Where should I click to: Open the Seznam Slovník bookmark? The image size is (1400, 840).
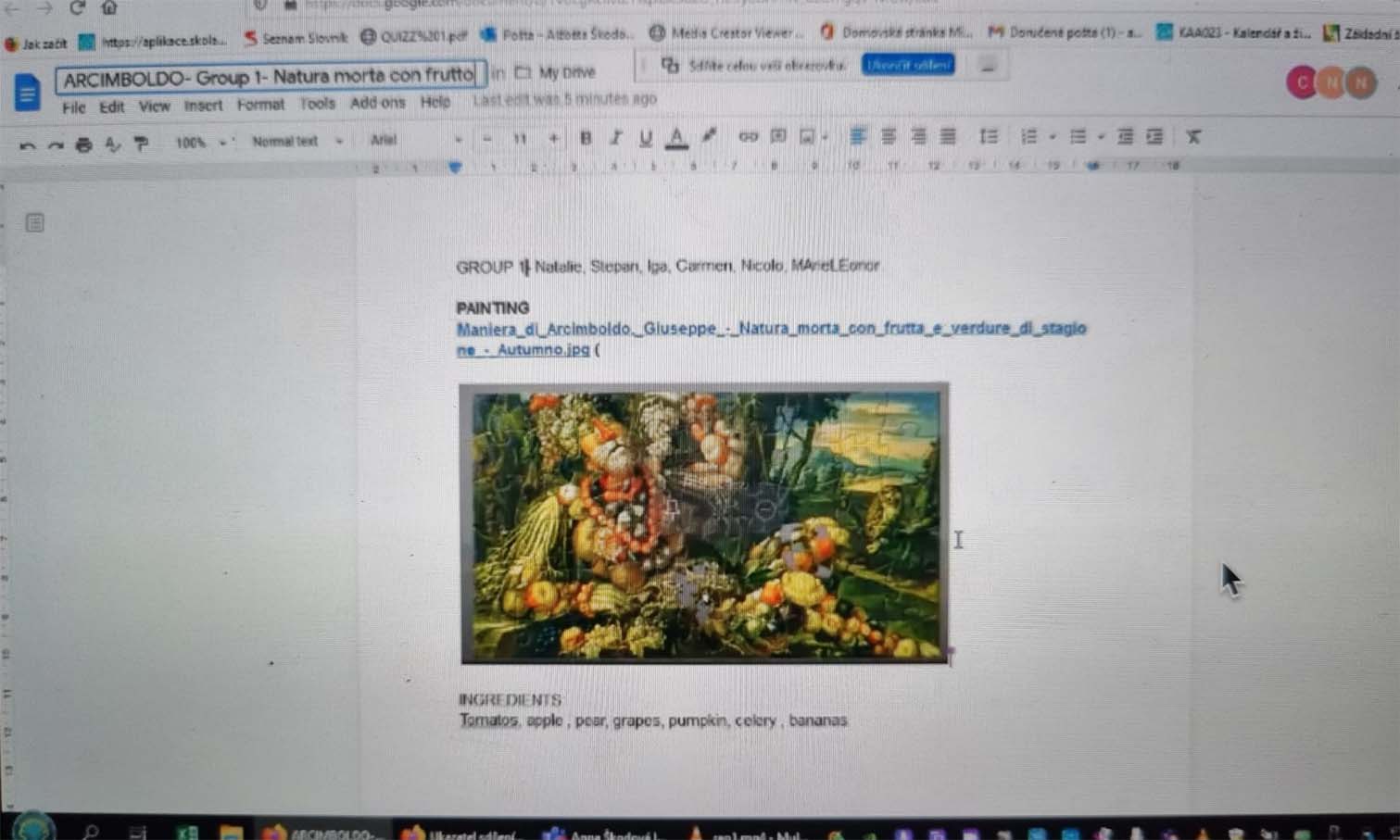[296, 38]
